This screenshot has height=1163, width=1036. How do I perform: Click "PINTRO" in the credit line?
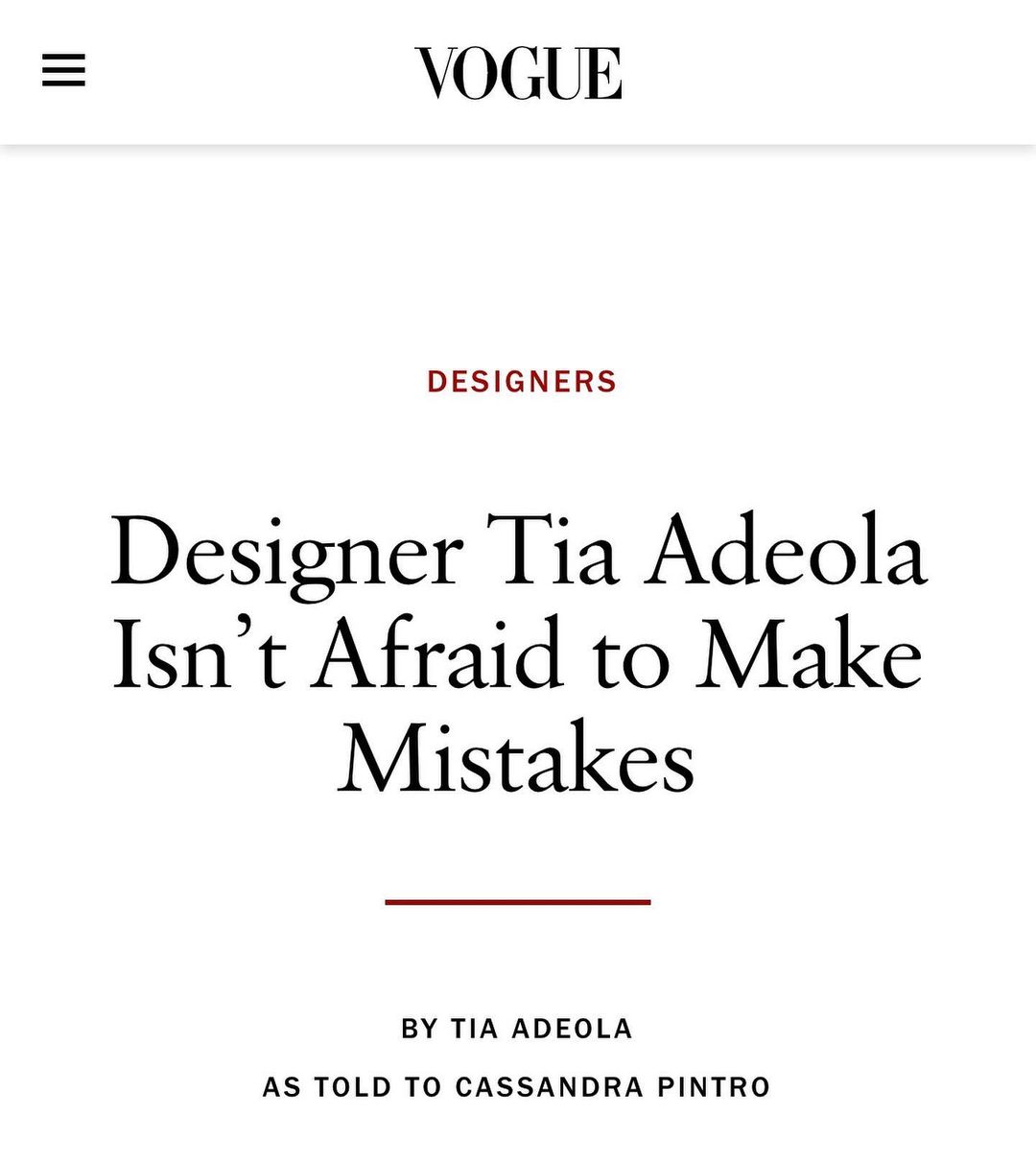pos(715,1087)
